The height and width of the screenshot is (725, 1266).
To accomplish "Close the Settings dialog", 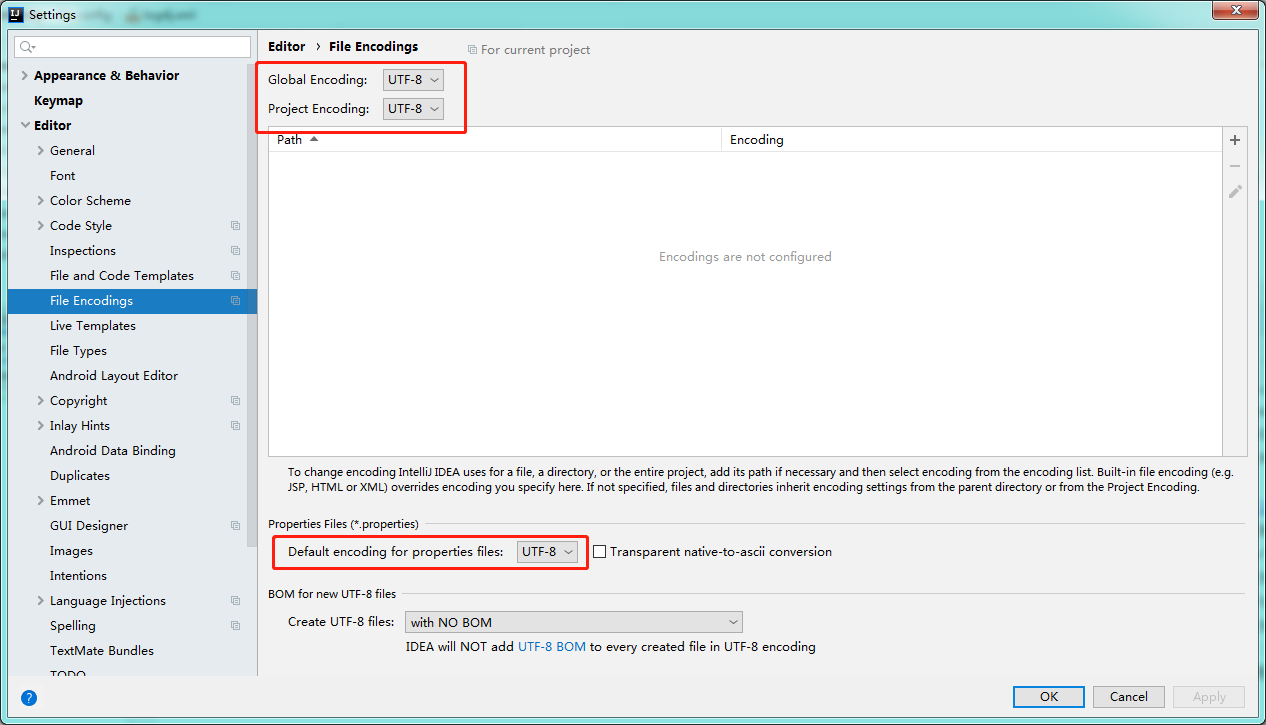I will [x=1234, y=10].
